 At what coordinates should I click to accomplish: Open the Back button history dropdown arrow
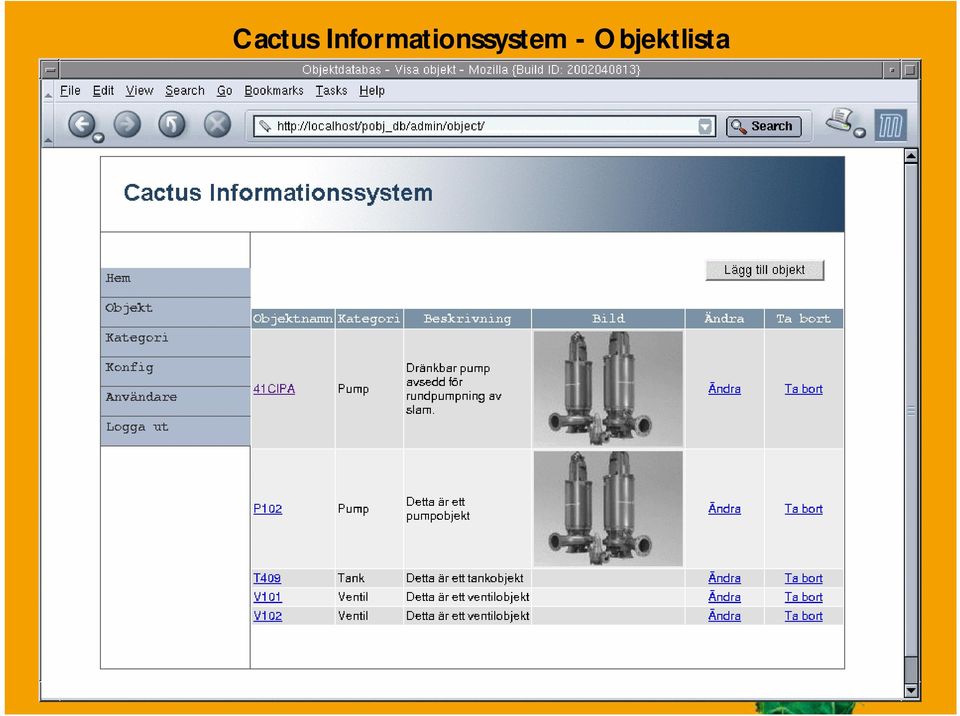click(x=98, y=138)
